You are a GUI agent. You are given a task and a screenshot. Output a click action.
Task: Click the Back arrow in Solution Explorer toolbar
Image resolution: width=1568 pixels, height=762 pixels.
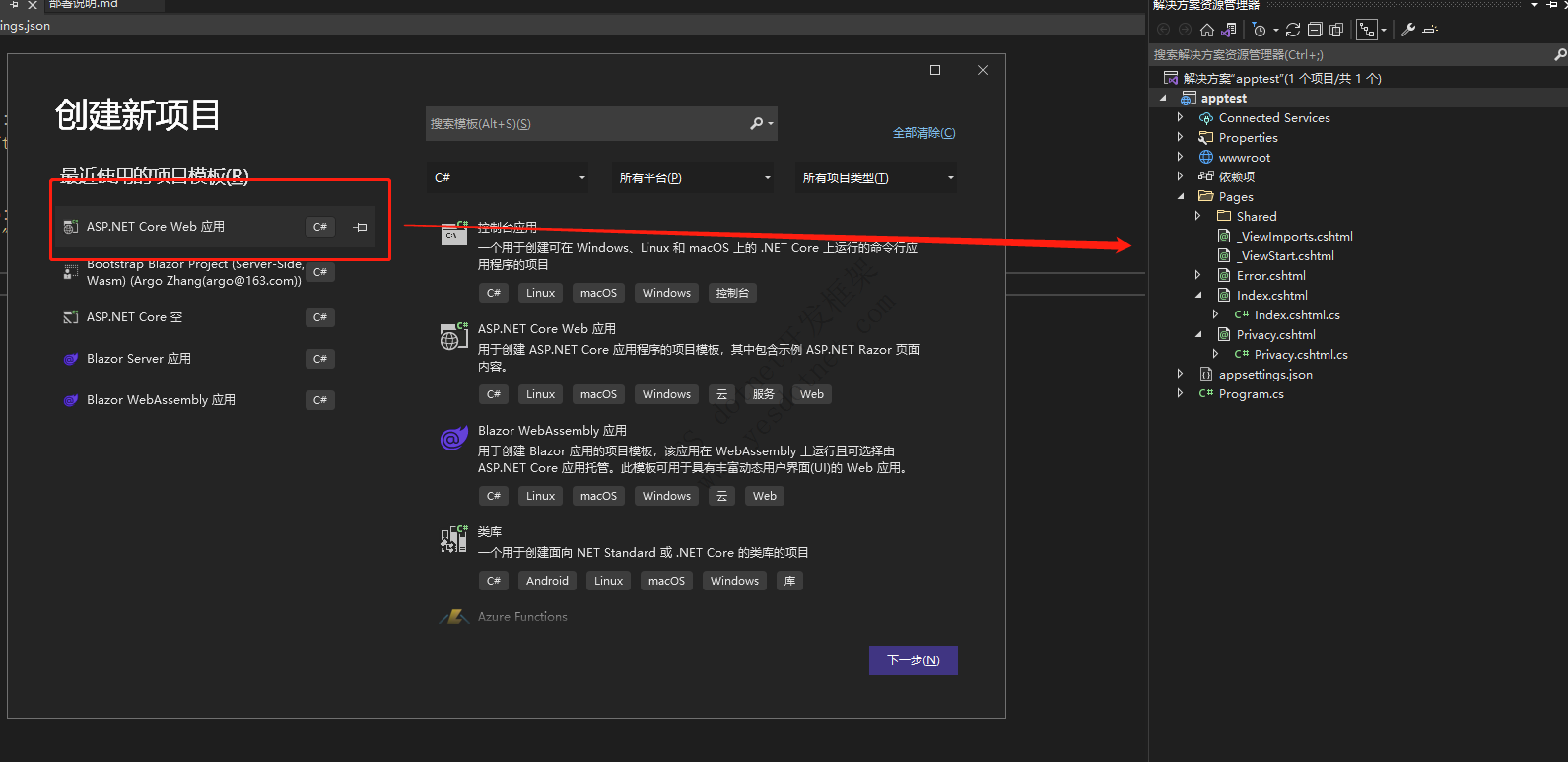tap(1163, 30)
